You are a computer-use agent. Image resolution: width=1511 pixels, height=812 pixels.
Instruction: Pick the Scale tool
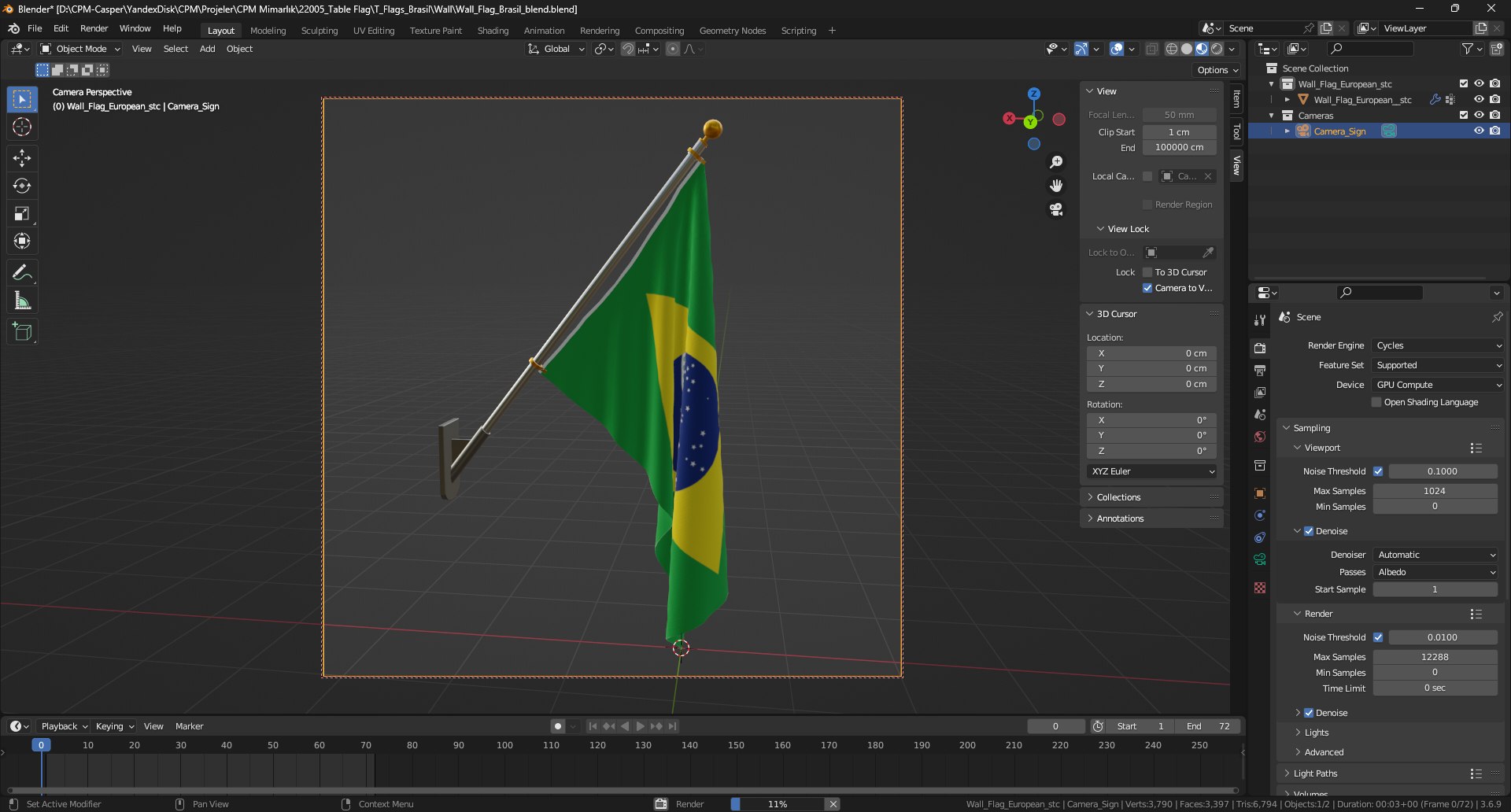[22, 213]
